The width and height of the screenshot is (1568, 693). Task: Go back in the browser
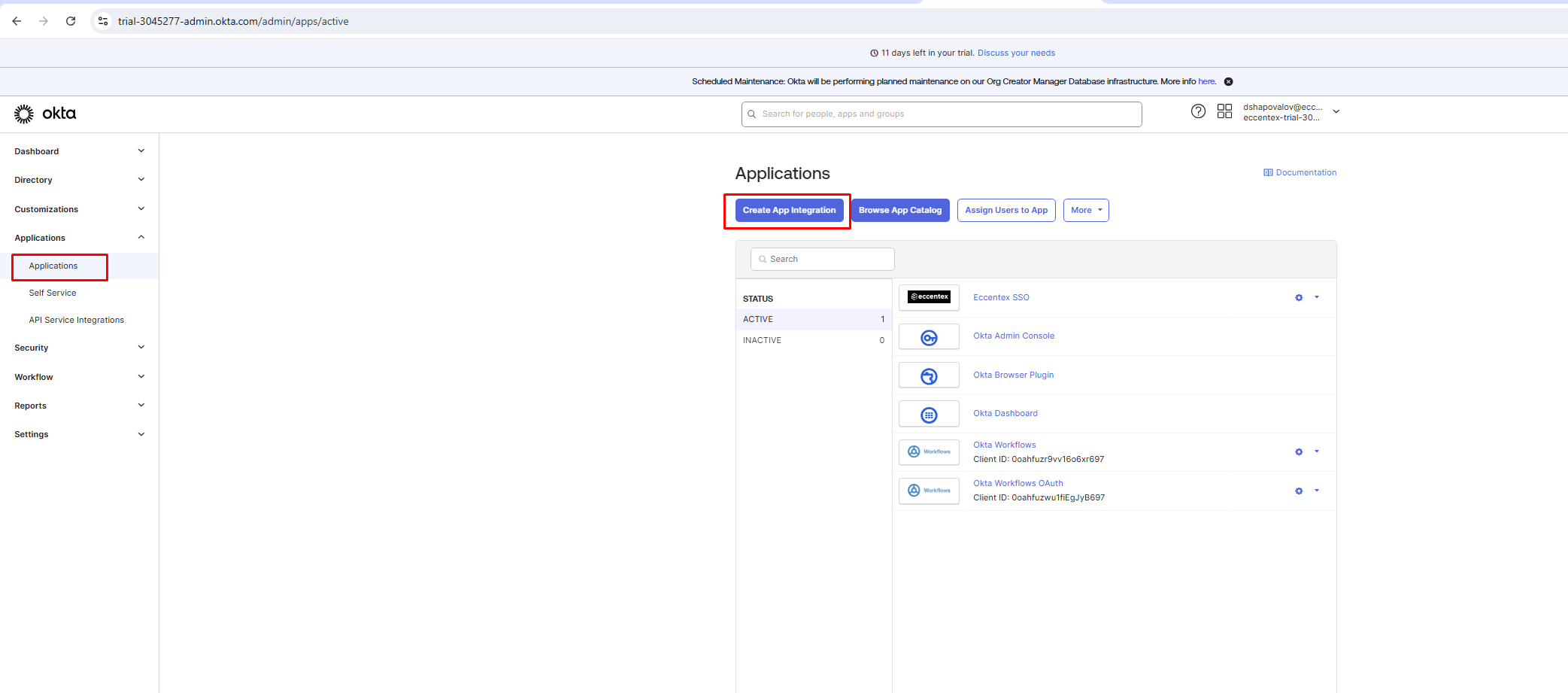coord(17,21)
